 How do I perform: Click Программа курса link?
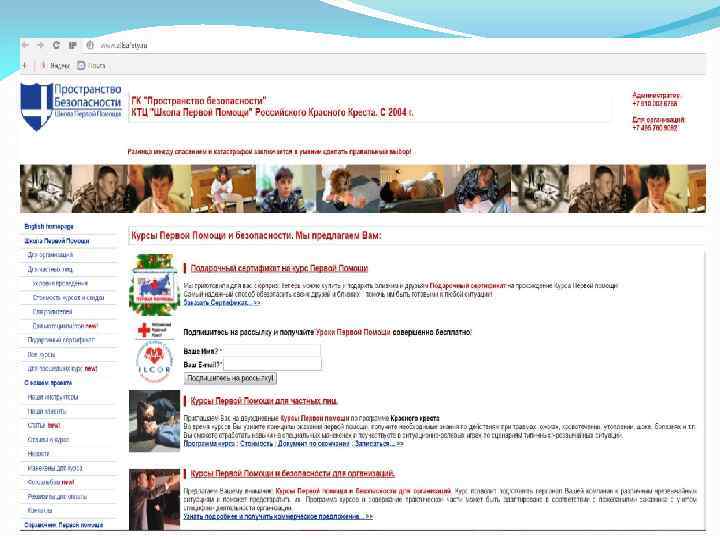210,444
